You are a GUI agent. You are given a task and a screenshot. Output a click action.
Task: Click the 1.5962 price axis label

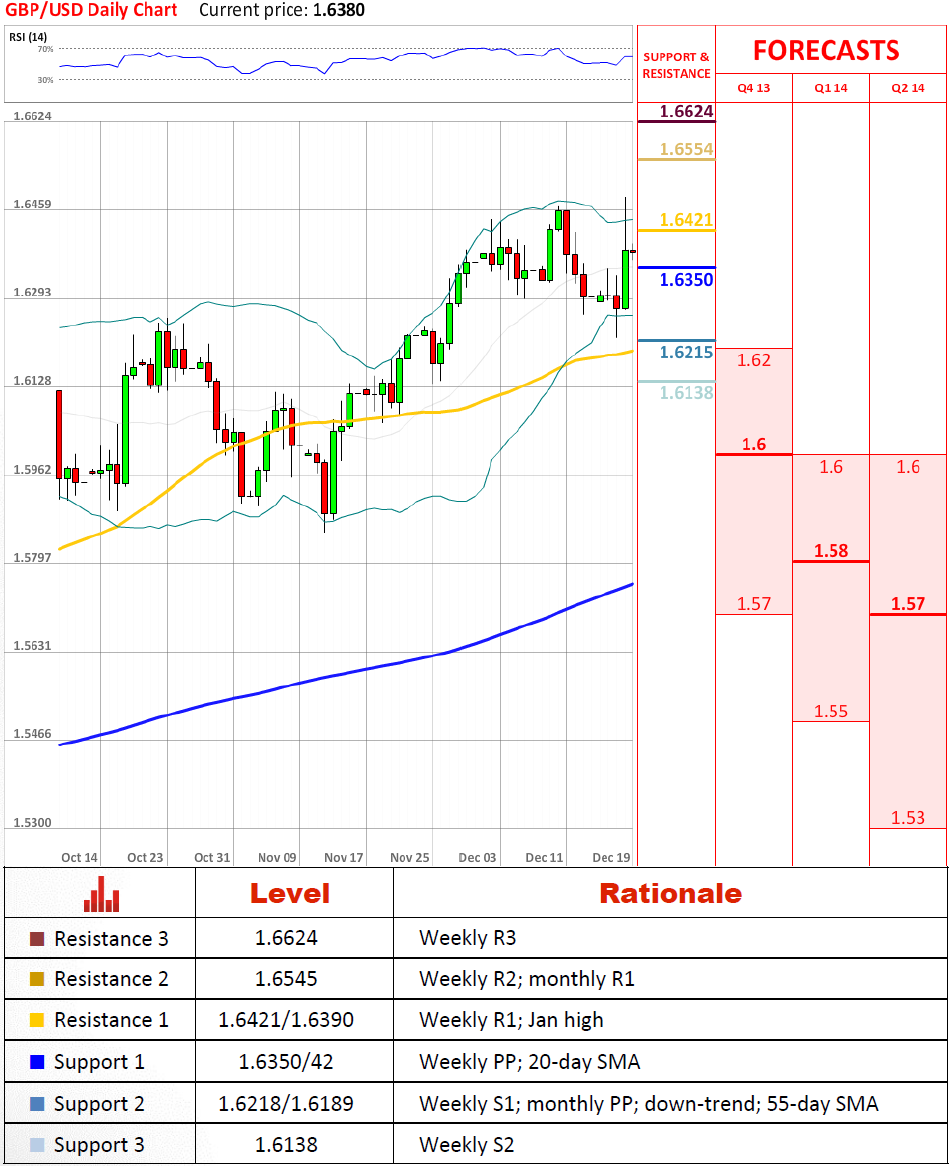[x=33, y=470]
